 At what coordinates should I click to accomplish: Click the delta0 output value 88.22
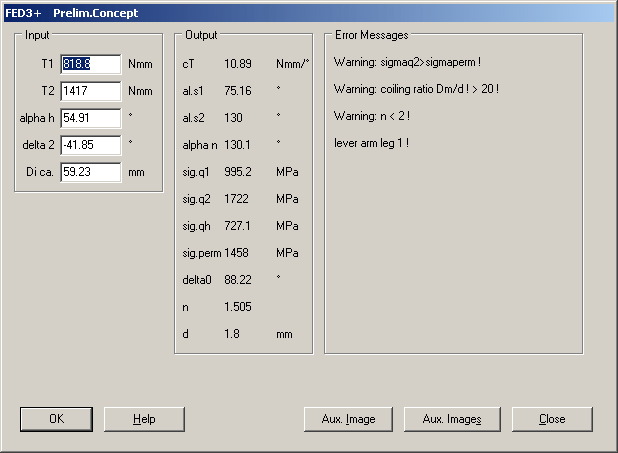(x=237, y=280)
